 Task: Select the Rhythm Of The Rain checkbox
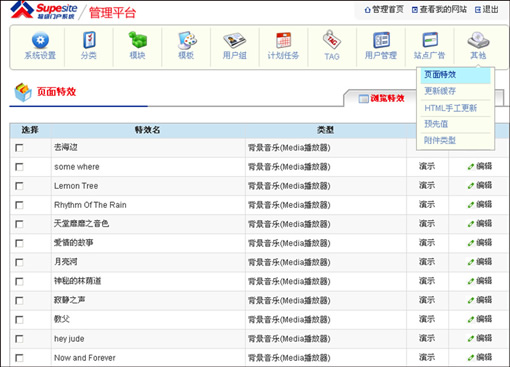click(19, 205)
